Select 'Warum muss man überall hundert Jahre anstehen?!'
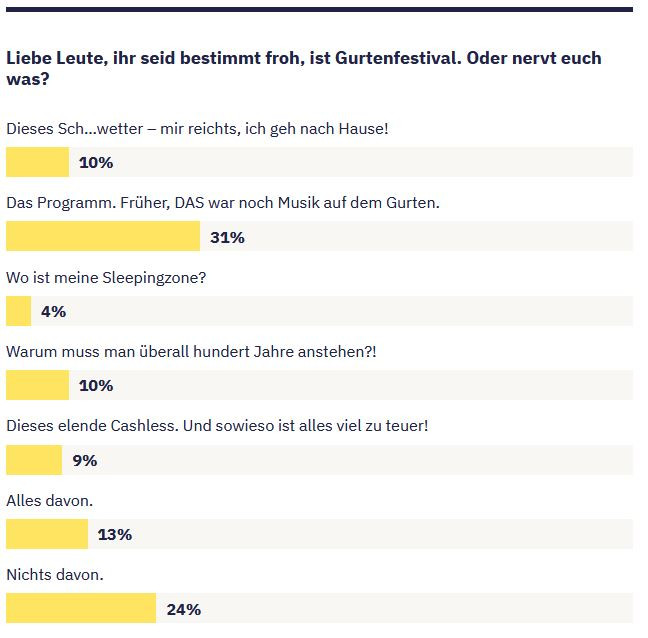 tap(191, 352)
